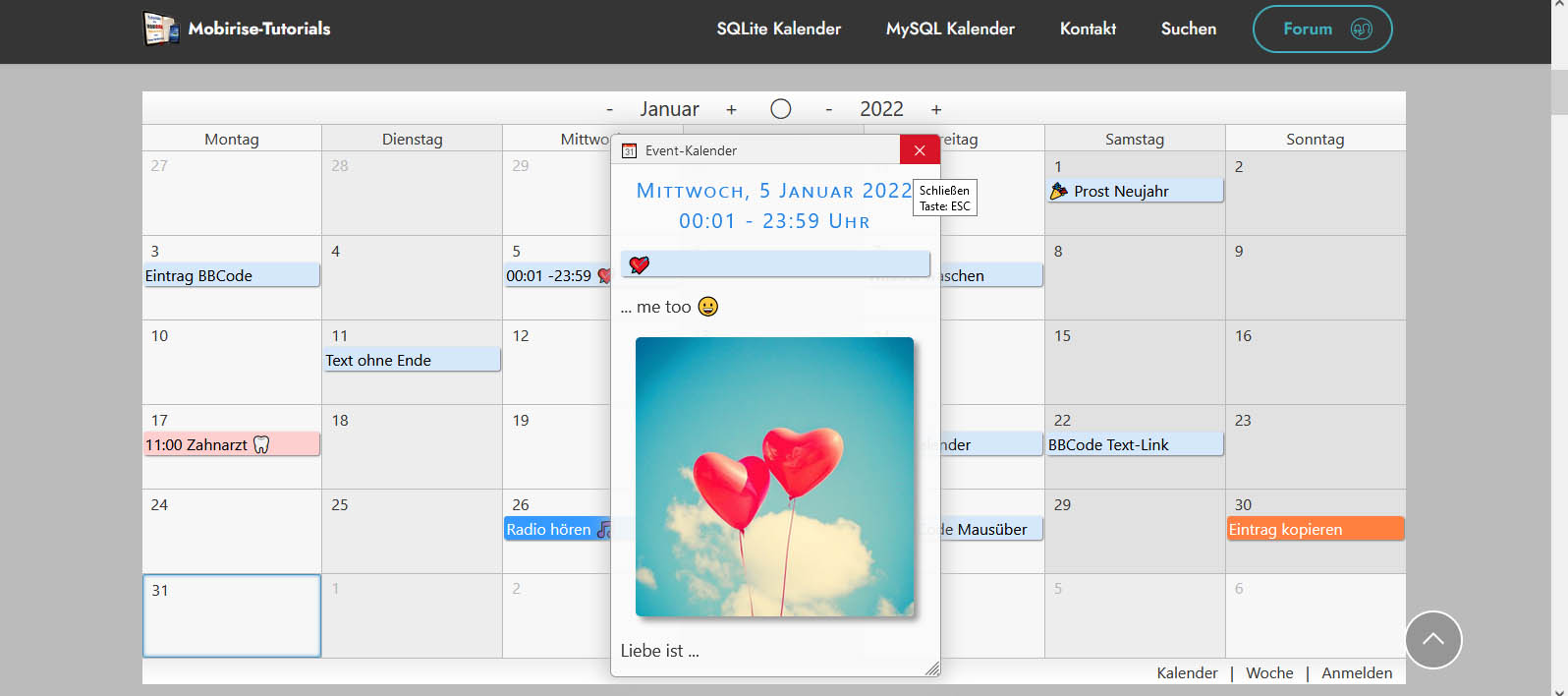
Task: Close the Event-Kalender popup
Action: [920, 150]
